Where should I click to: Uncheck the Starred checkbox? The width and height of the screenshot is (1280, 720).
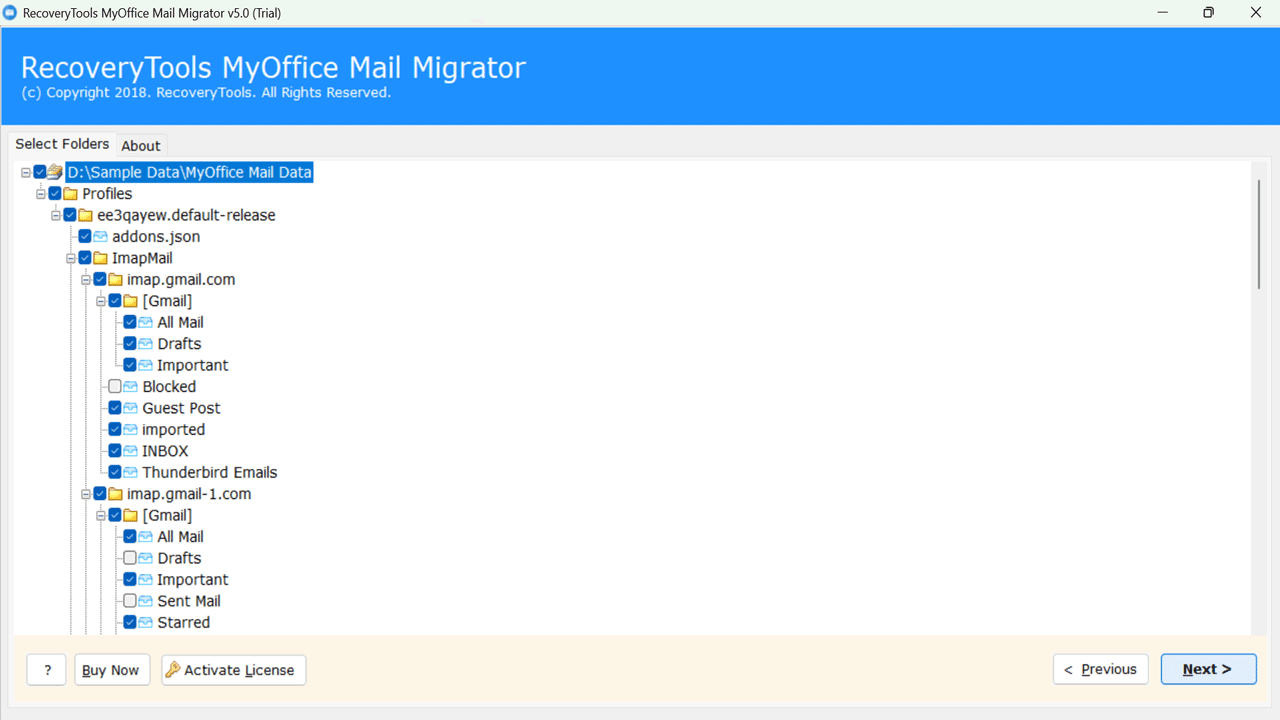point(130,622)
